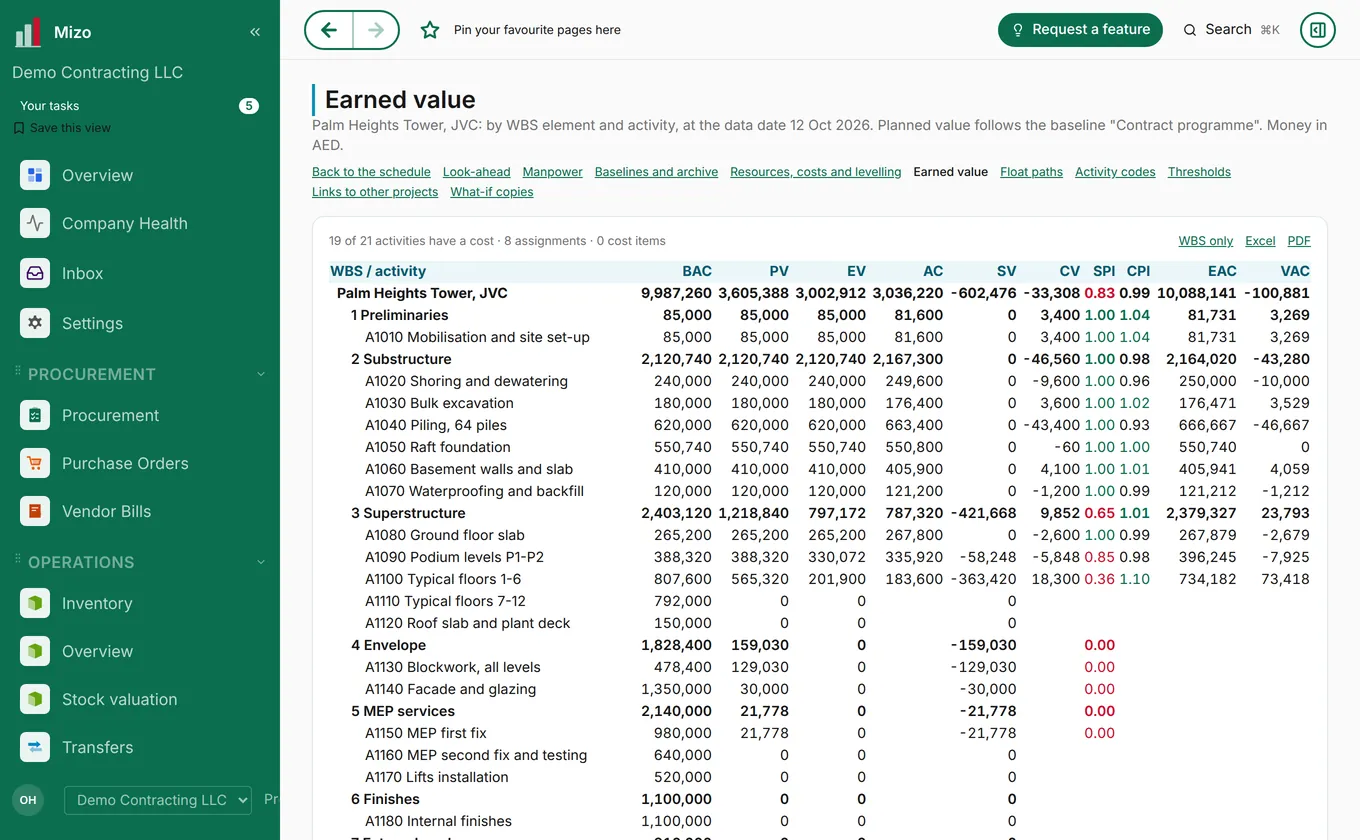The image size is (1360, 840).
Task: Export the table as PDF
Action: click(1299, 241)
